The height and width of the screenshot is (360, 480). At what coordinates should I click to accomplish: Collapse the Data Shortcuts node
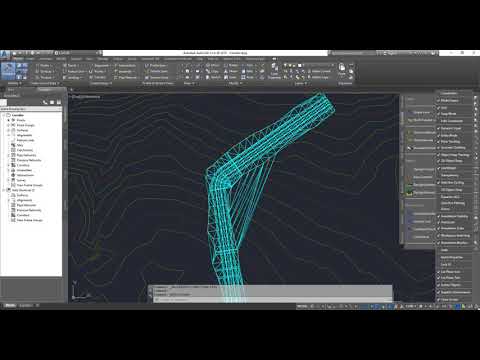click(4, 190)
